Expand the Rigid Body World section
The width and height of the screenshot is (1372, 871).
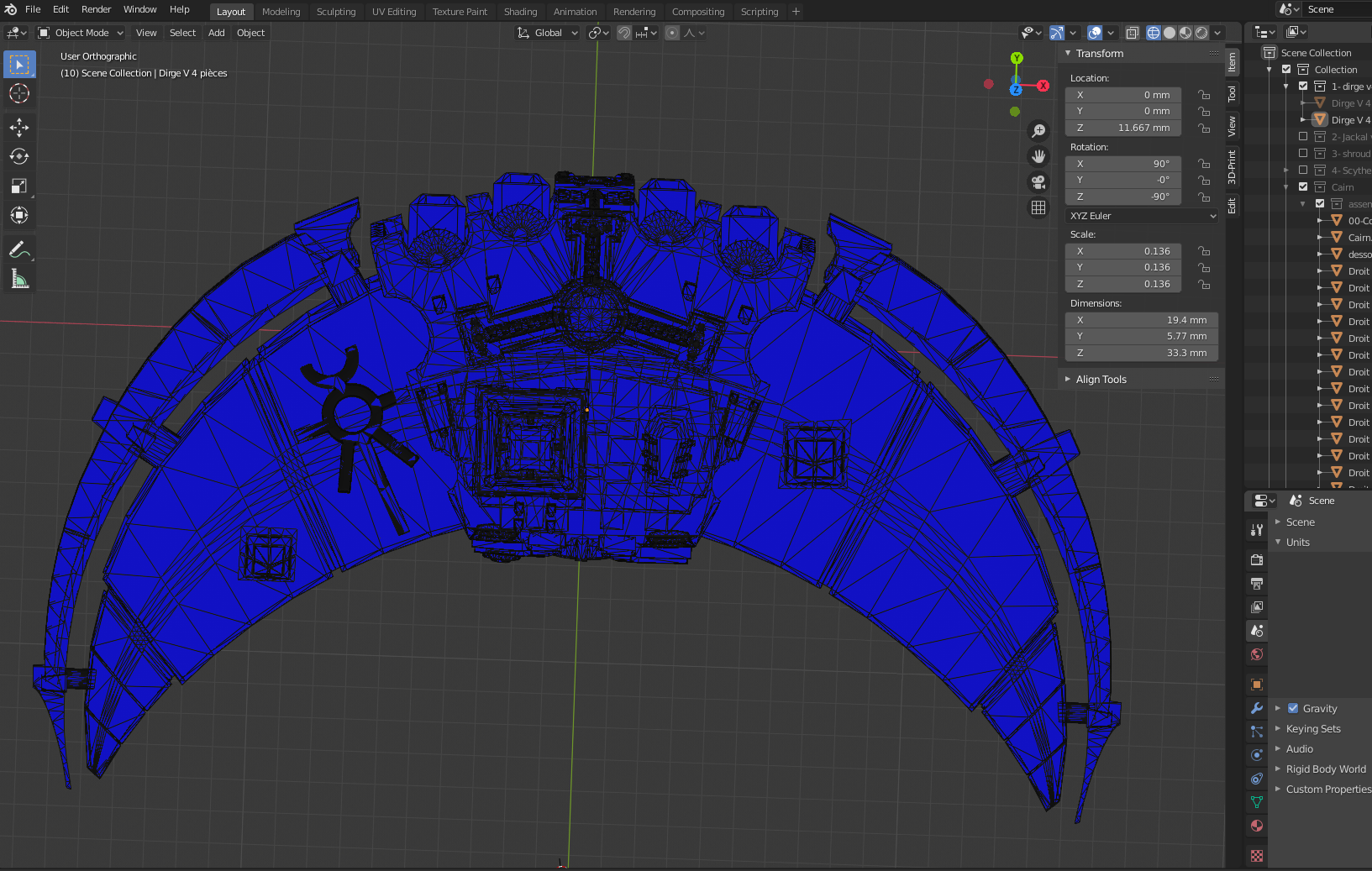point(1325,769)
